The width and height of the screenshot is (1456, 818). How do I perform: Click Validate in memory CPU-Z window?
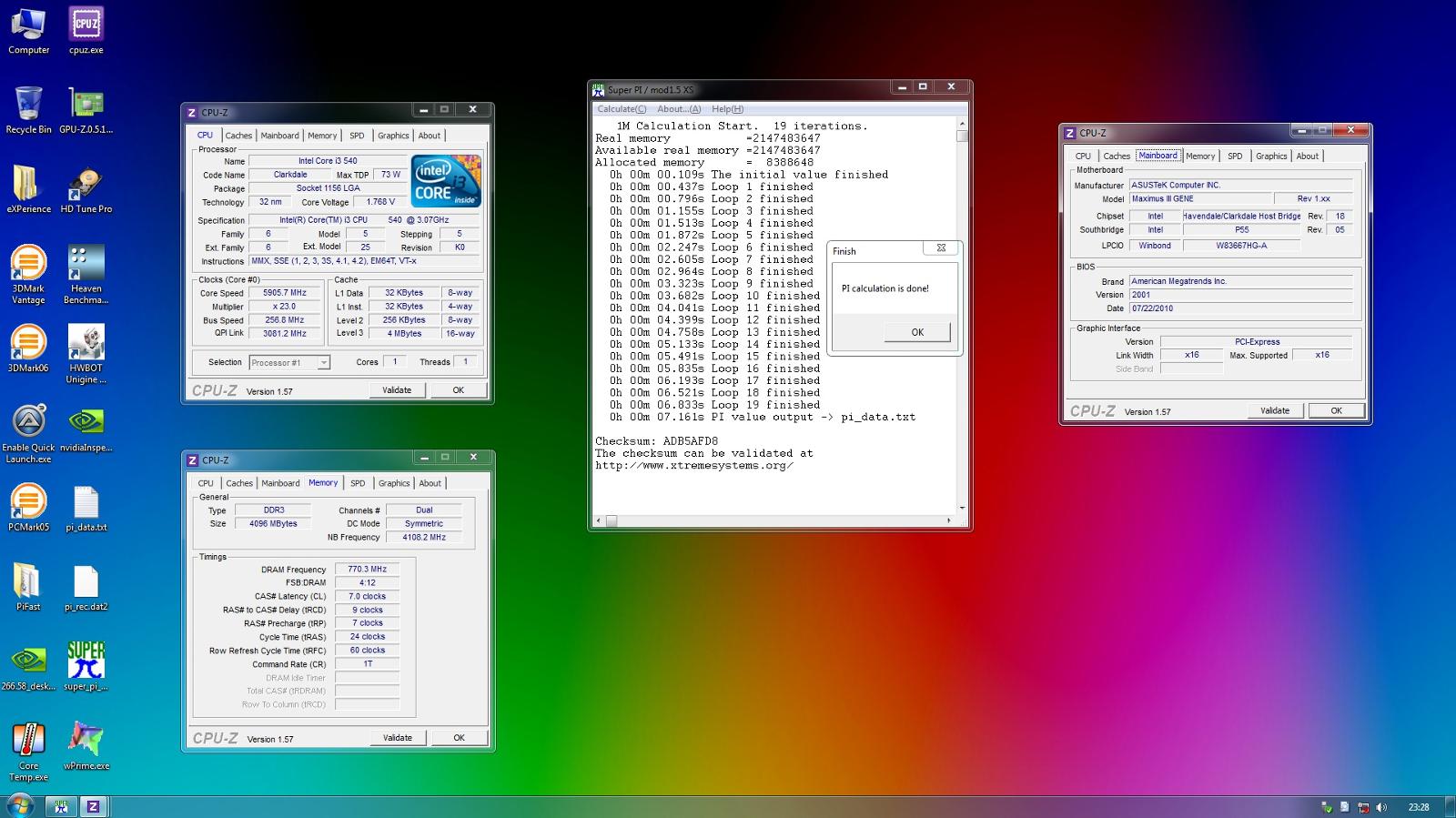[397, 738]
